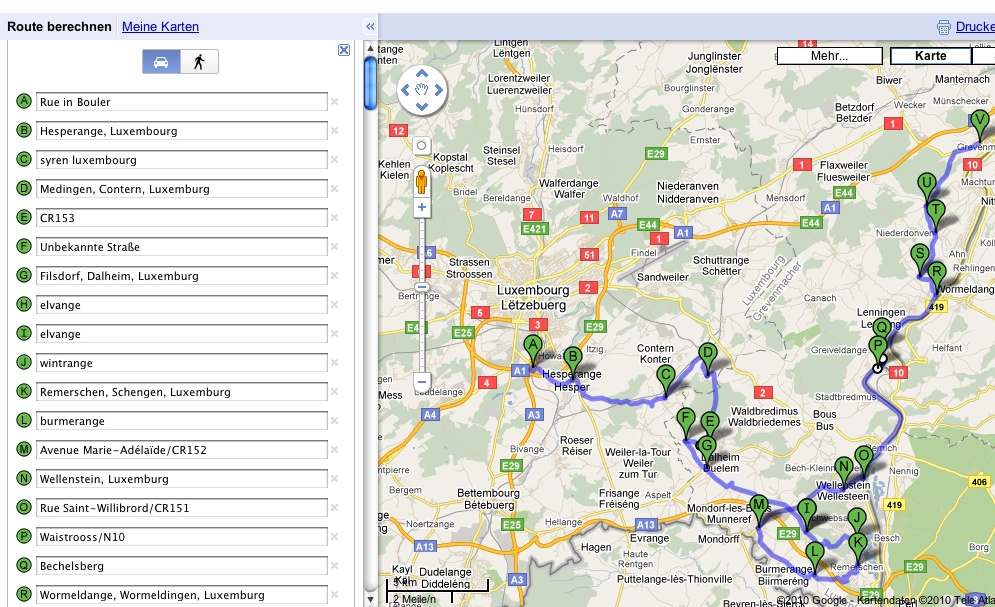Click the green waypoint marker G in list
Viewport: 995px width, 607px height.
click(x=24, y=276)
